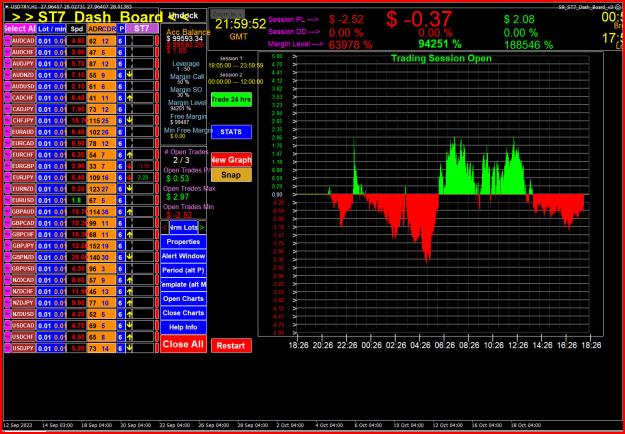Click the yellow up arrow in USDCHF row
This screenshot has height=434, width=625.
(130, 337)
